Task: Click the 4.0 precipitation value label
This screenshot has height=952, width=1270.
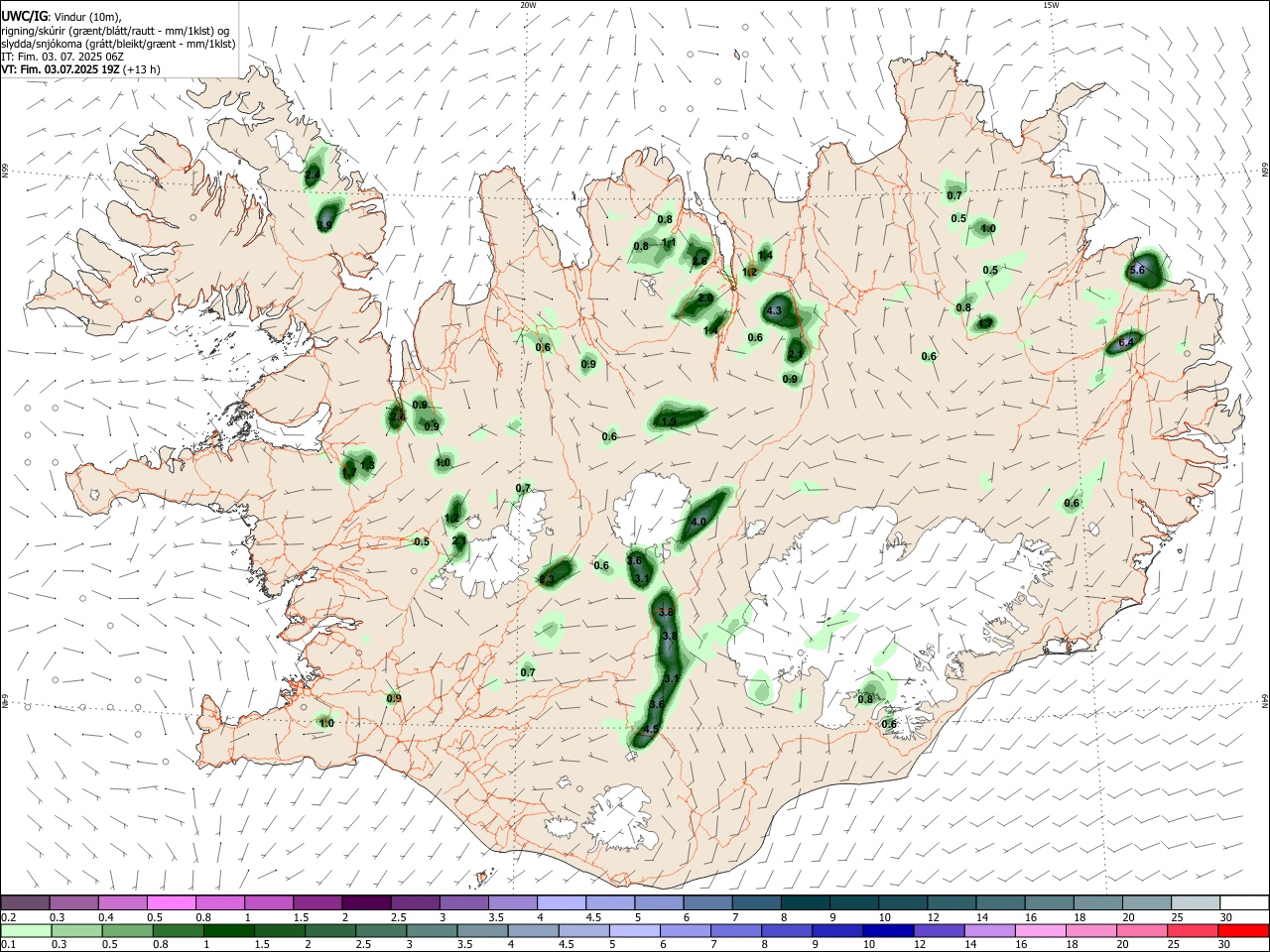Action: click(x=698, y=522)
